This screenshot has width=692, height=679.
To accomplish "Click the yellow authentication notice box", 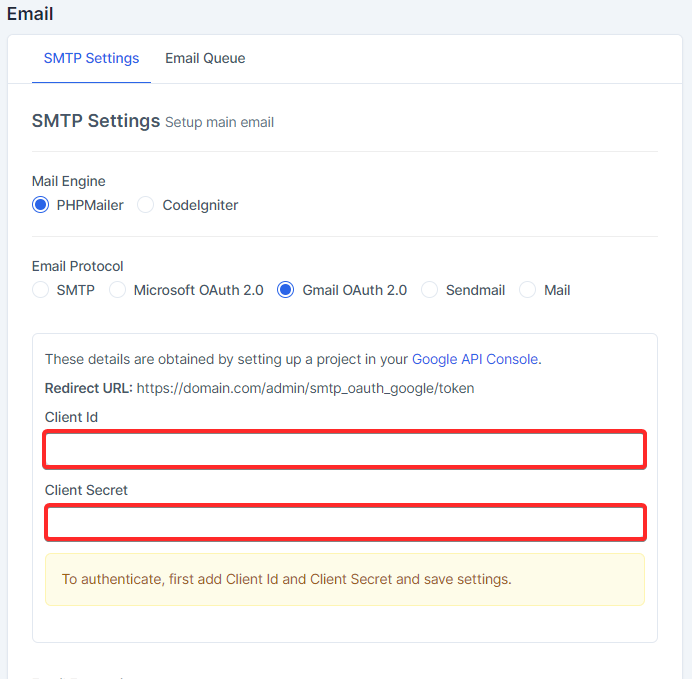I will click(345, 579).
